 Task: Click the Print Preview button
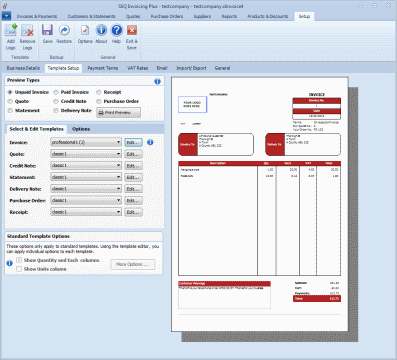pos(118,113)
